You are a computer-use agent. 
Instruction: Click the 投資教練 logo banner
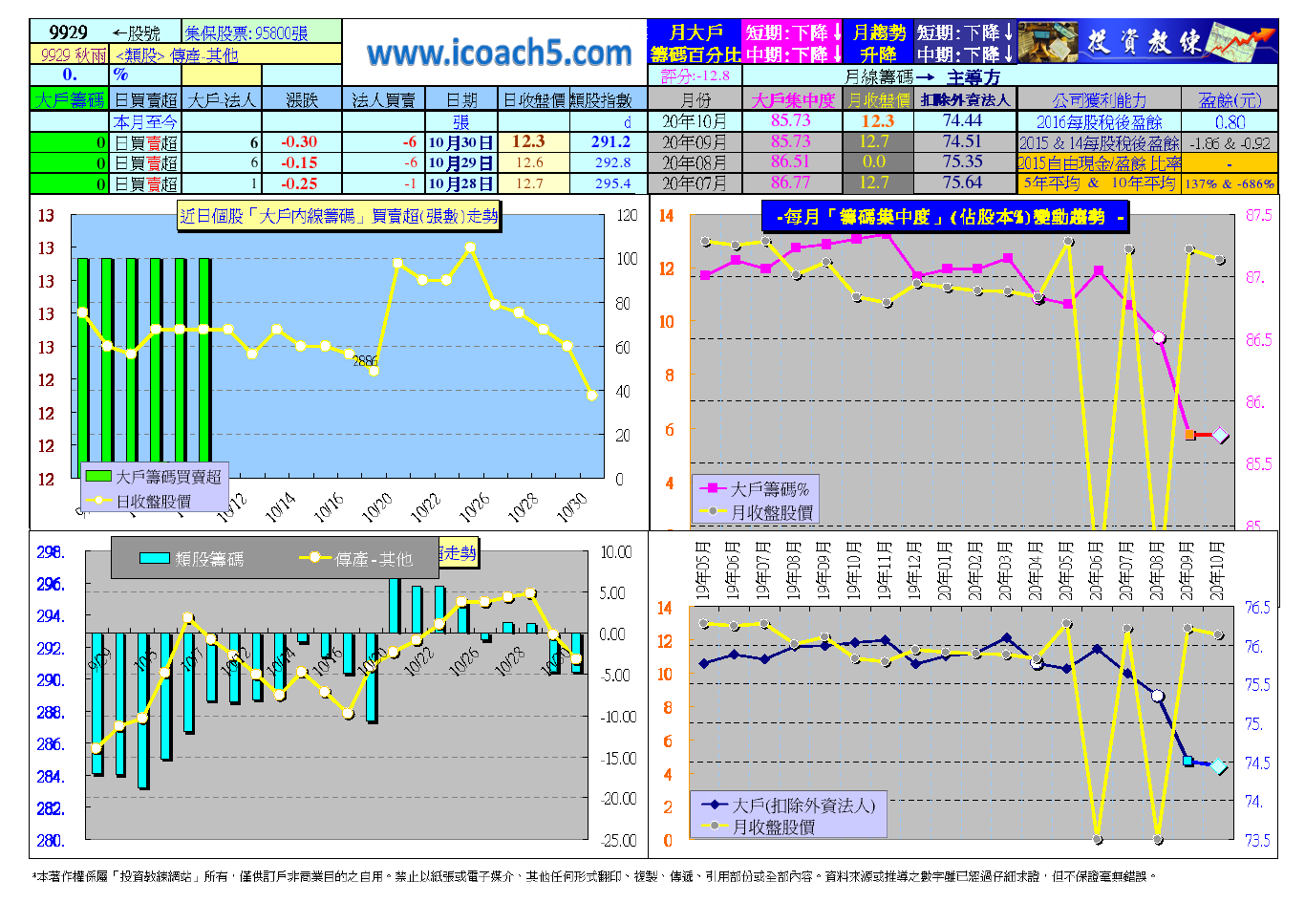1147,42
